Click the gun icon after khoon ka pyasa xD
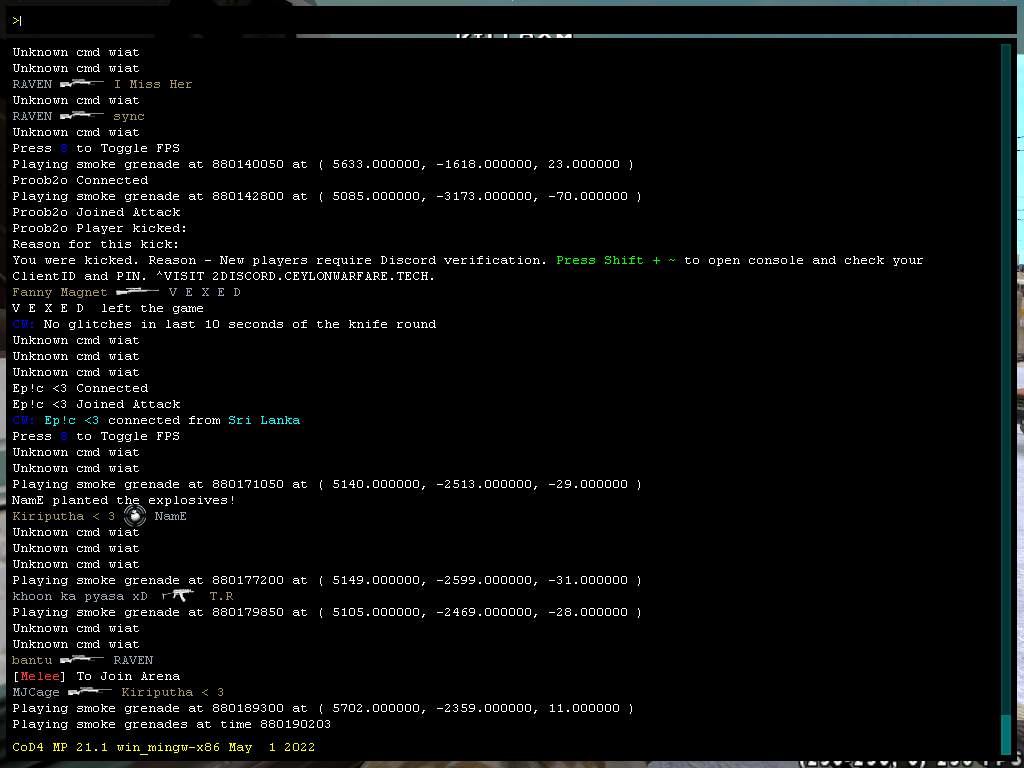The height and width of the screenshot is (768, 1024). tap(178, 595)
